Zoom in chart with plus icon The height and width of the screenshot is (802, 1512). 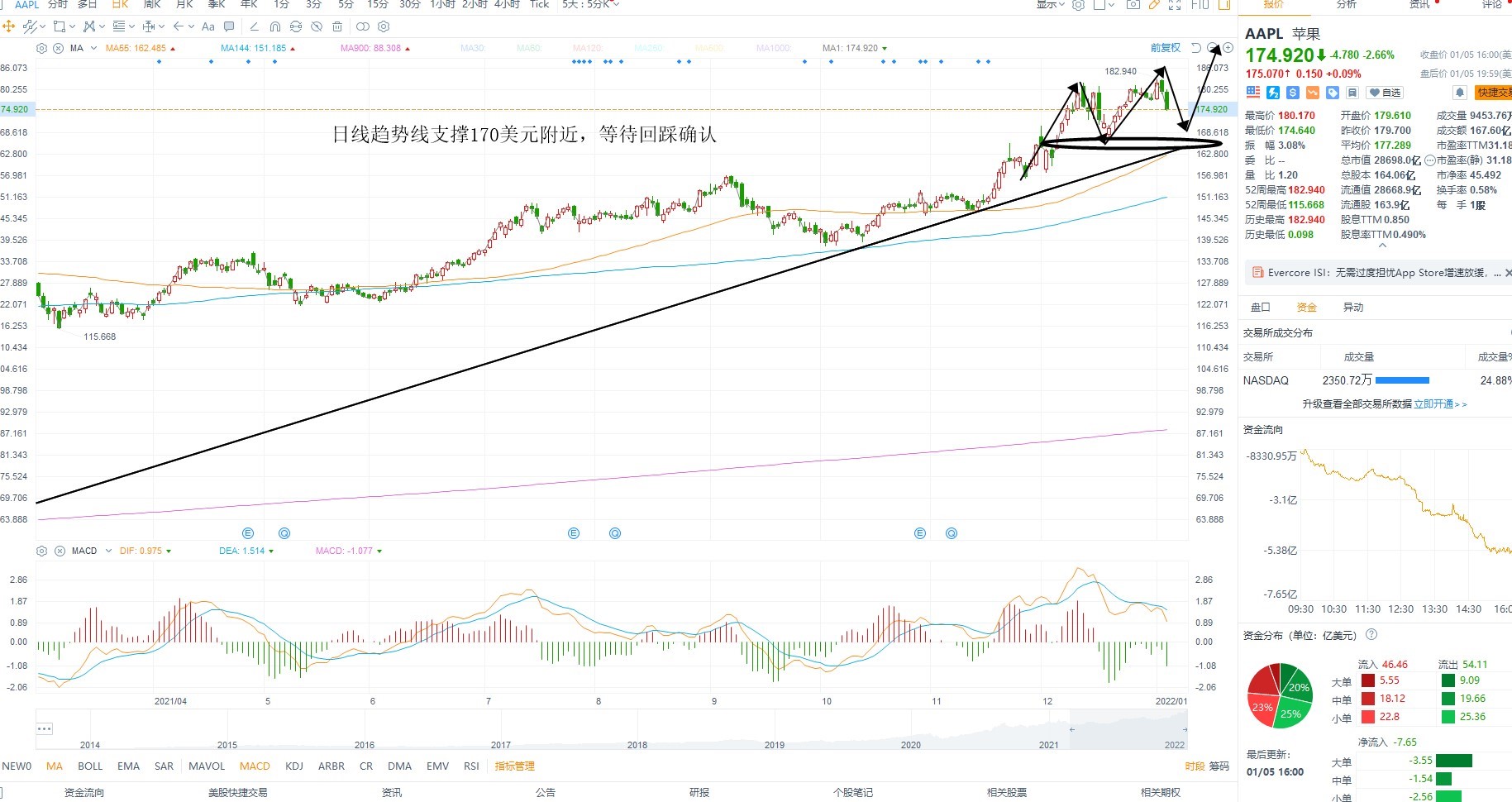[x=1228, y=48]
